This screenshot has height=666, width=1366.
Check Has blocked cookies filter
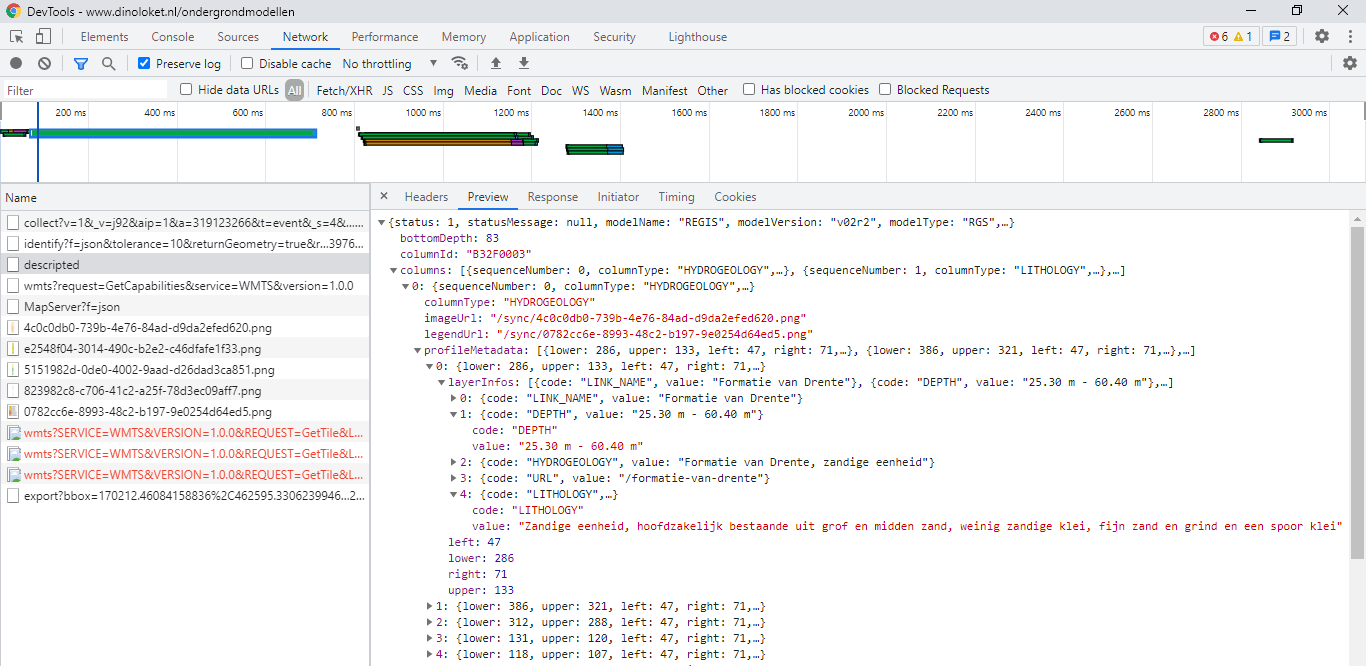pos(749,89)
